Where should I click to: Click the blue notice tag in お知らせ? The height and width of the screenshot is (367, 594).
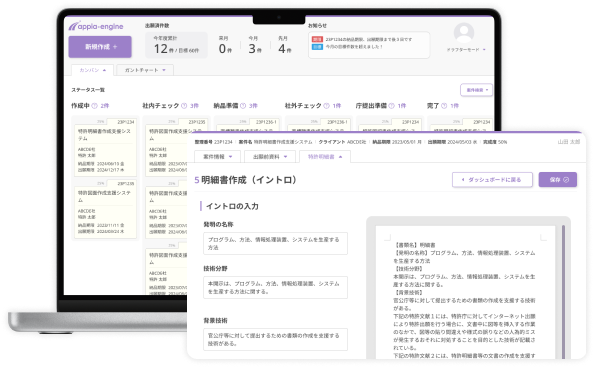coord(317,47)
